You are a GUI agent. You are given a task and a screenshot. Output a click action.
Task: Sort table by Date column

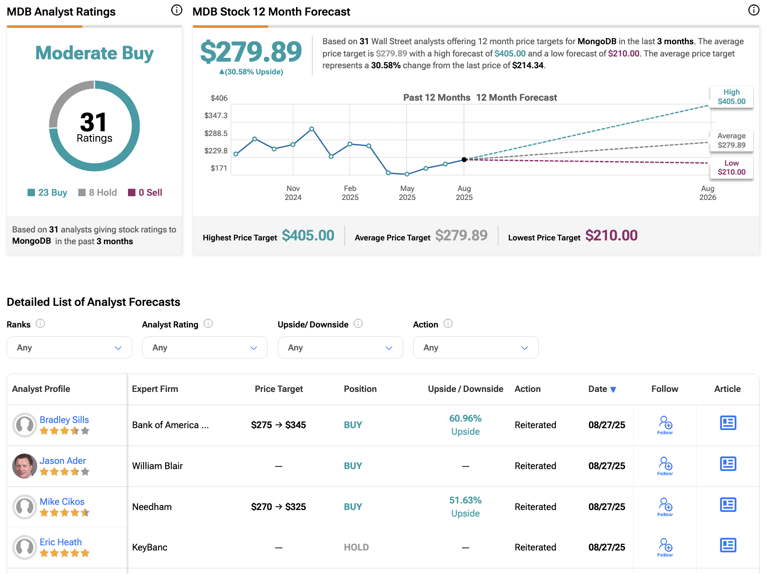tap(602, 389)
